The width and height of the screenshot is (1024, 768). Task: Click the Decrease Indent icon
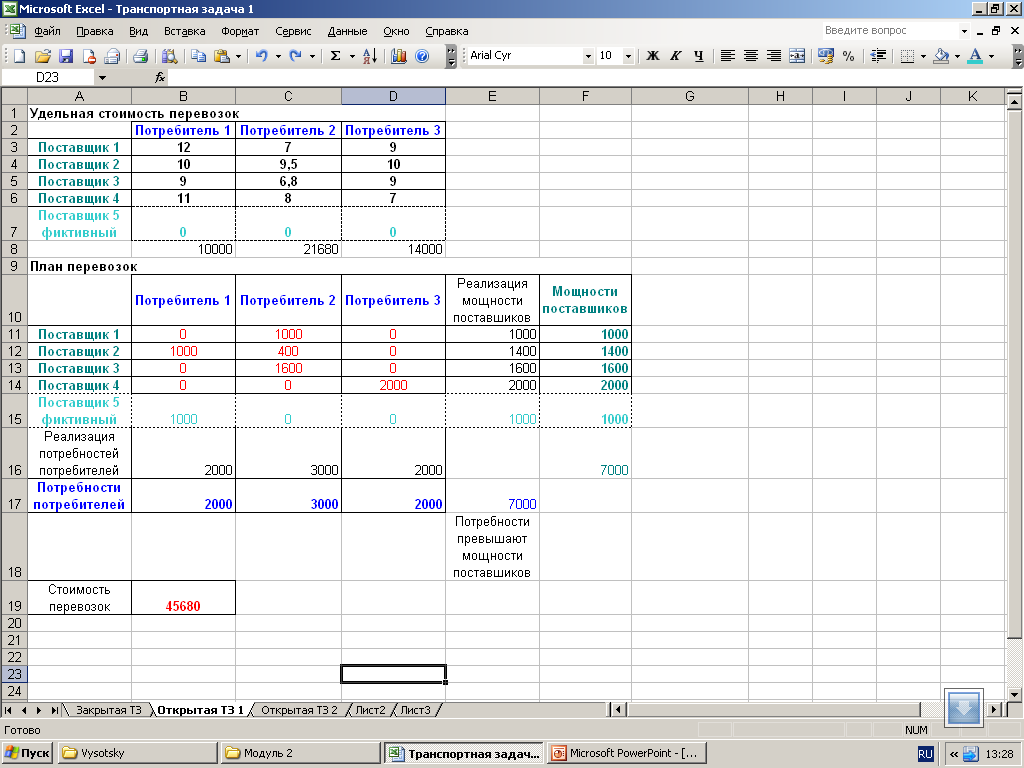[x=878, y=56]
